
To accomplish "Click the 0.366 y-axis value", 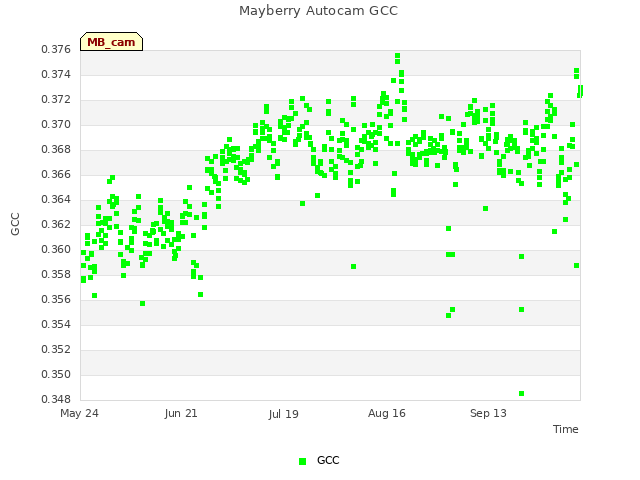I will point(56,174).
